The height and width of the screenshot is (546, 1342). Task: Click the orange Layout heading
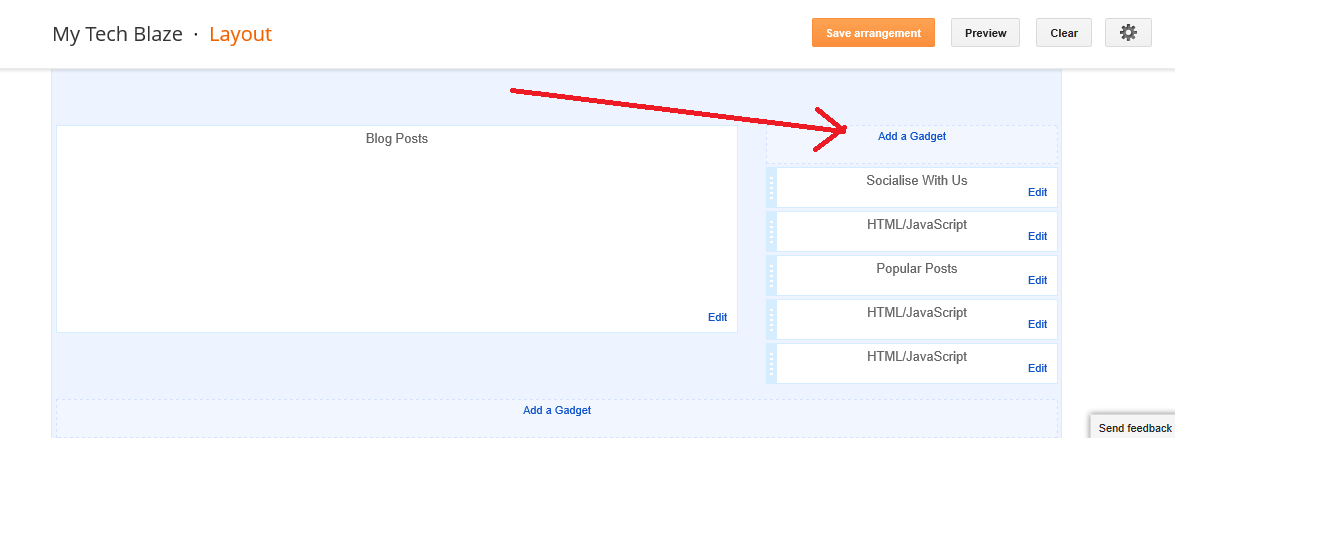click(x=240, y=34)
